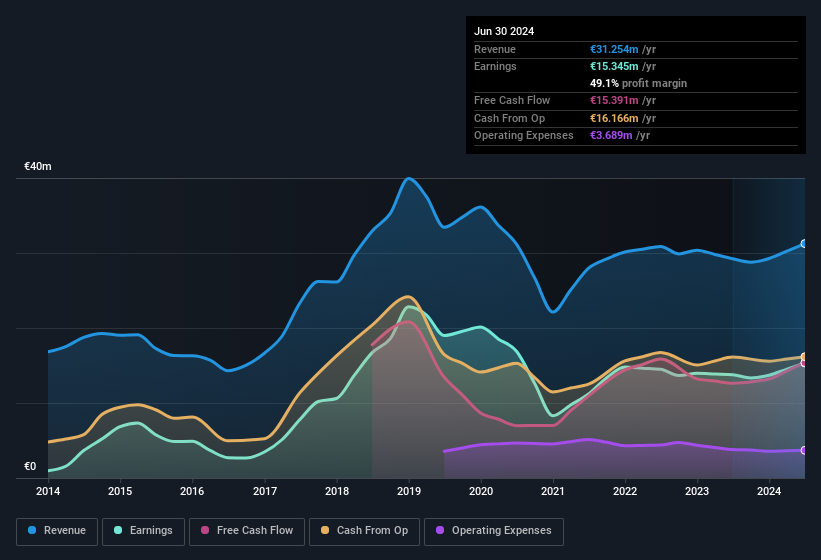
Task: Toggle the Operating Expenses legend button
Action: (x=494, y=531)
